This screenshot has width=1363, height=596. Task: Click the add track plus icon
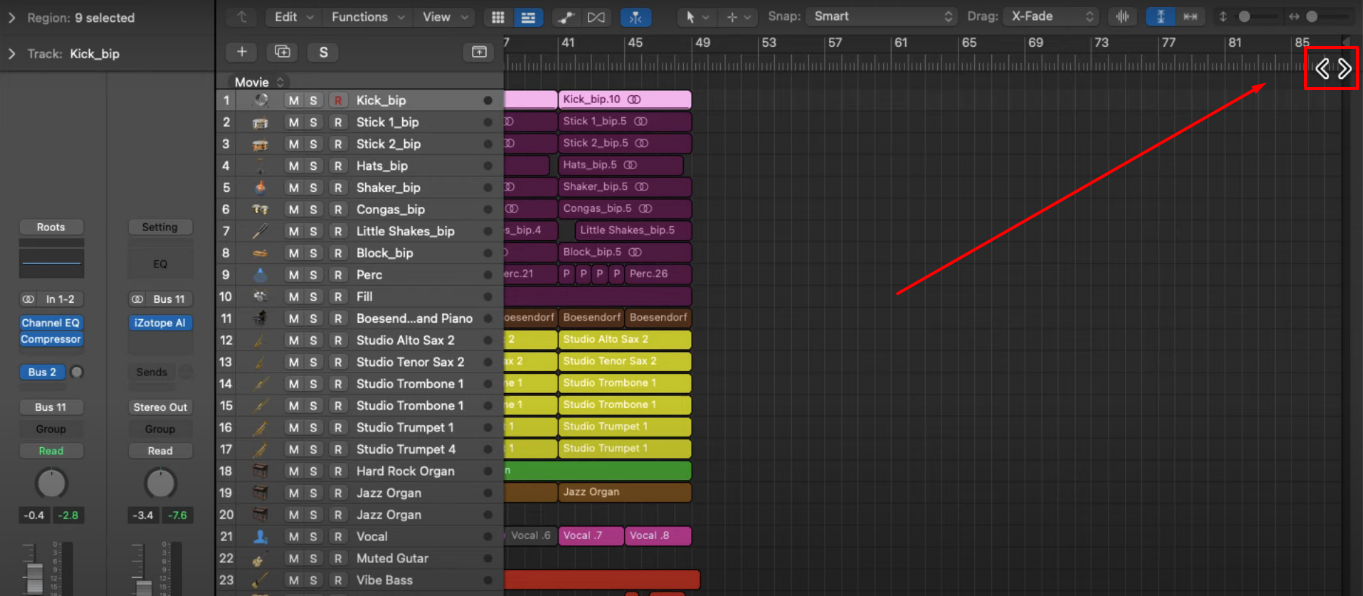point(242,51)
